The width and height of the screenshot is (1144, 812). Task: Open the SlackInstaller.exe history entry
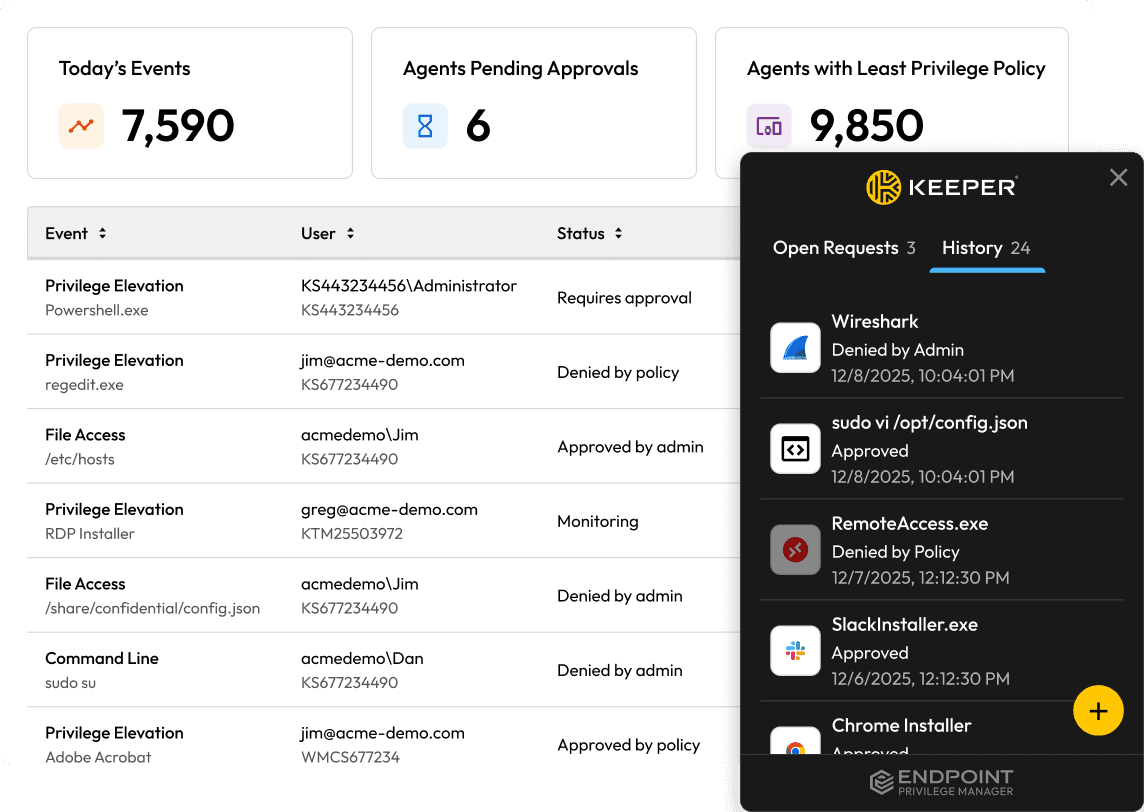[x=941, y=651]
